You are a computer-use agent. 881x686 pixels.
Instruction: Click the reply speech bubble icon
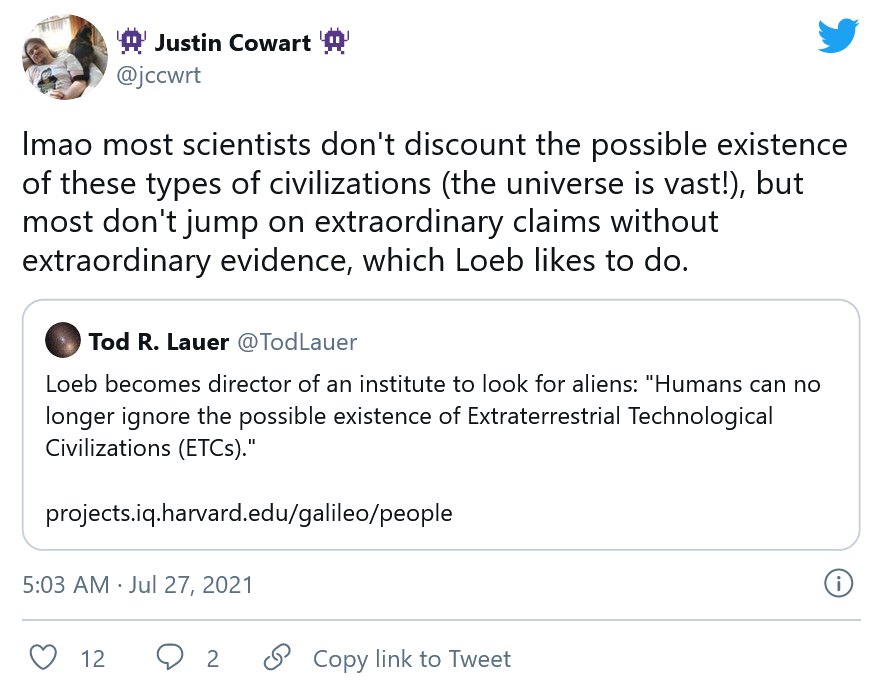pos(171,658)
